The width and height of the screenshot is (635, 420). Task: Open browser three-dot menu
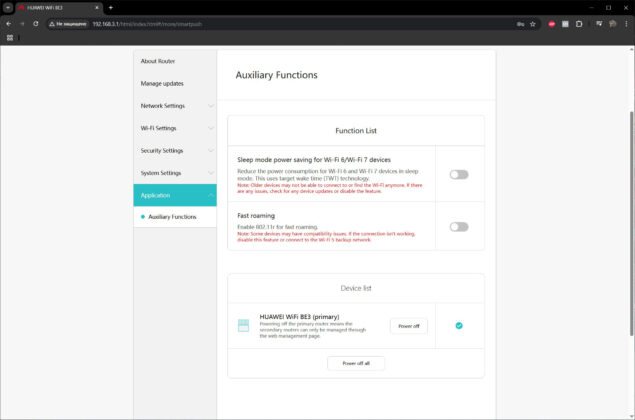point(626,24)
